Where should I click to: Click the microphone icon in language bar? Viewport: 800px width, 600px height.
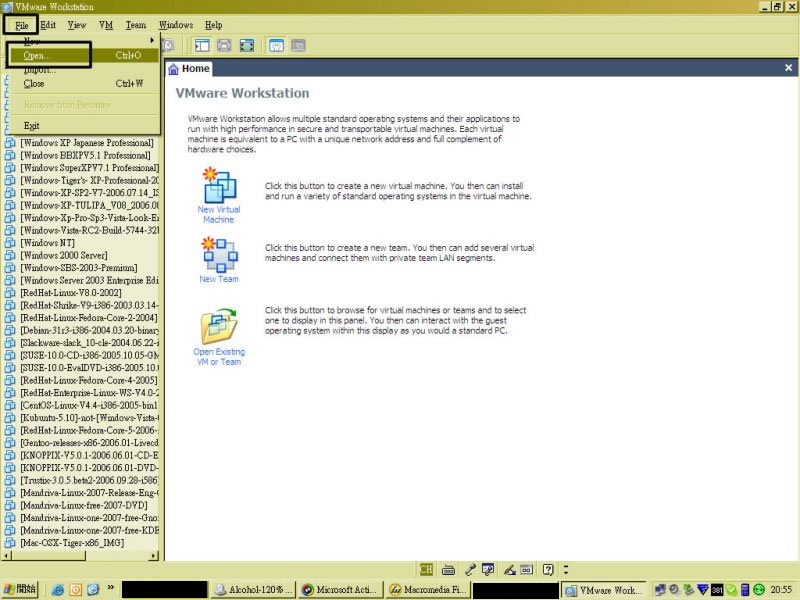tap(470, 569)
